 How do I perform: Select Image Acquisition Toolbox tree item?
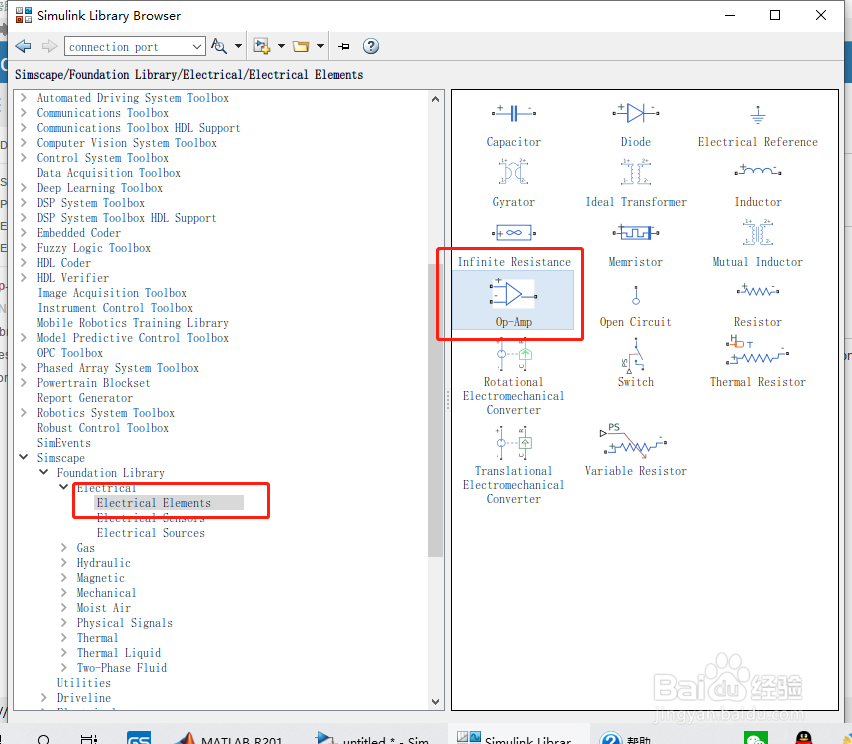click(112, 293)
